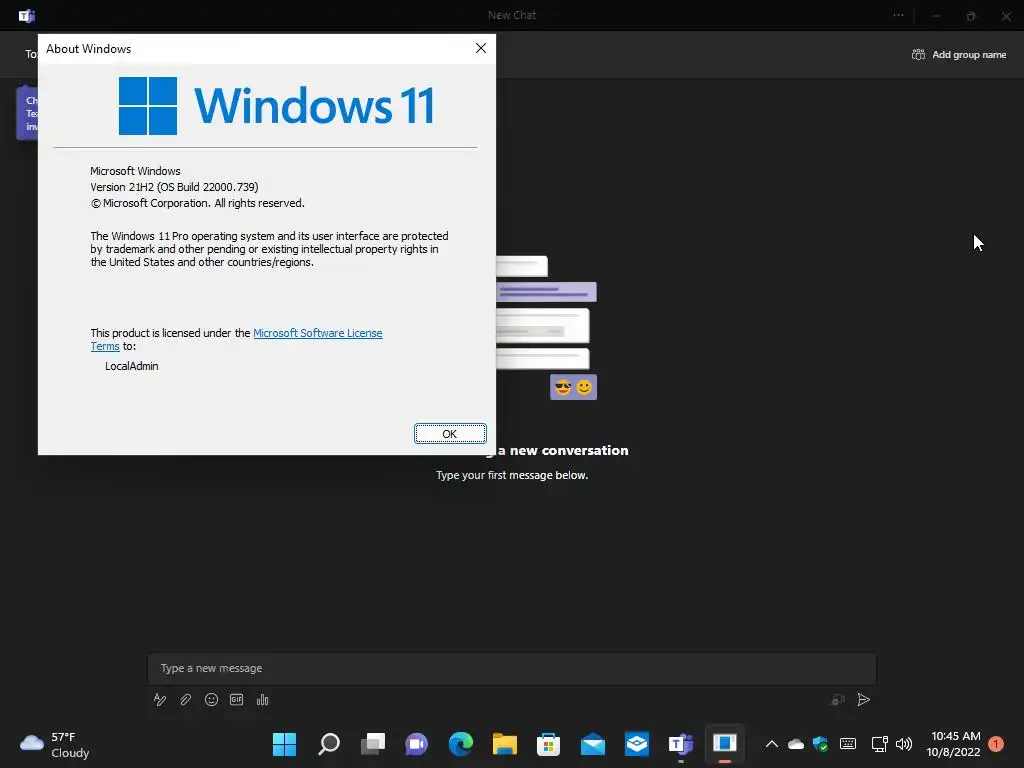
Task: Open the Format text options icon
Action: pyautogui.click(x=160, y=700)
